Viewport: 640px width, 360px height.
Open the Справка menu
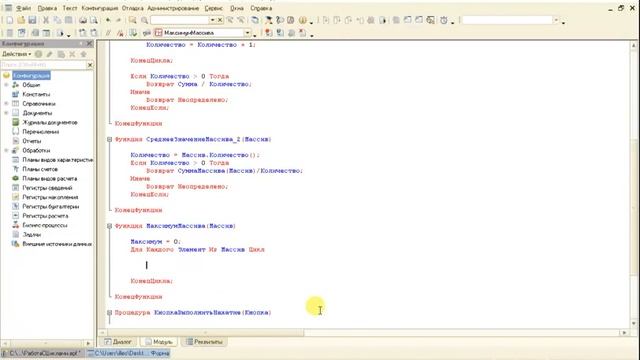(261, 8)
